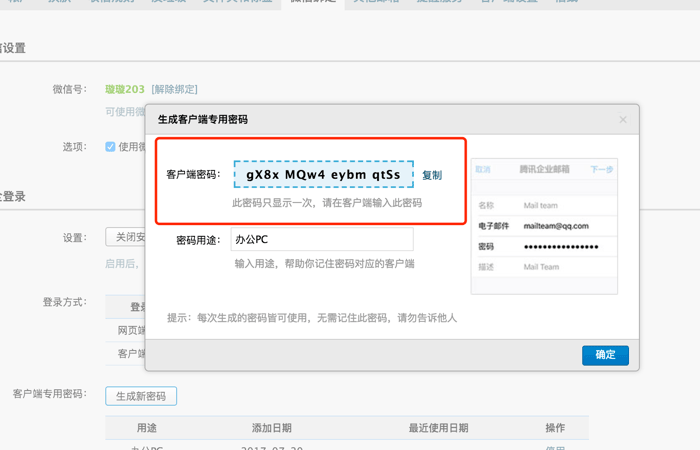Click 取消 in the sample mail setup image
The height and width of the screenshot is (450, 700).
(x=483, y=170)
